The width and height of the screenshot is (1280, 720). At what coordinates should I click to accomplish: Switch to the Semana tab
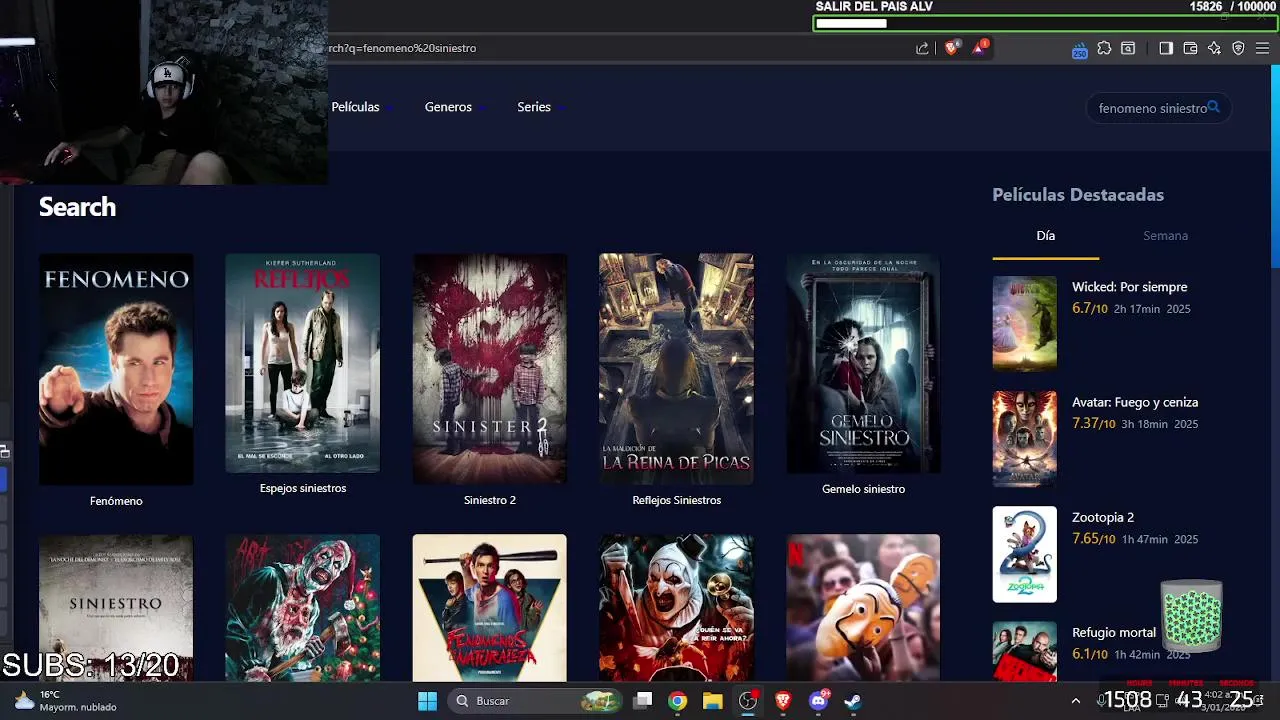(x=1165, y=236)
